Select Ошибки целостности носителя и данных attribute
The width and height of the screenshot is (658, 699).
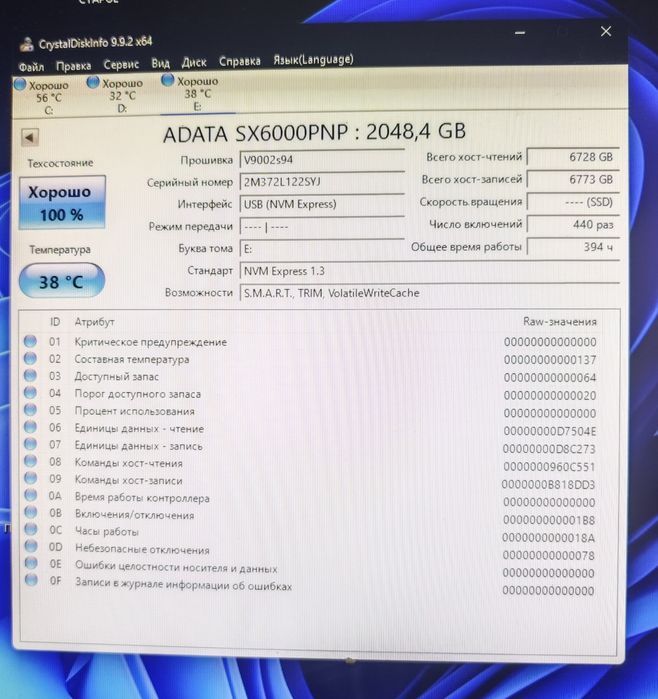coord(176,567)
